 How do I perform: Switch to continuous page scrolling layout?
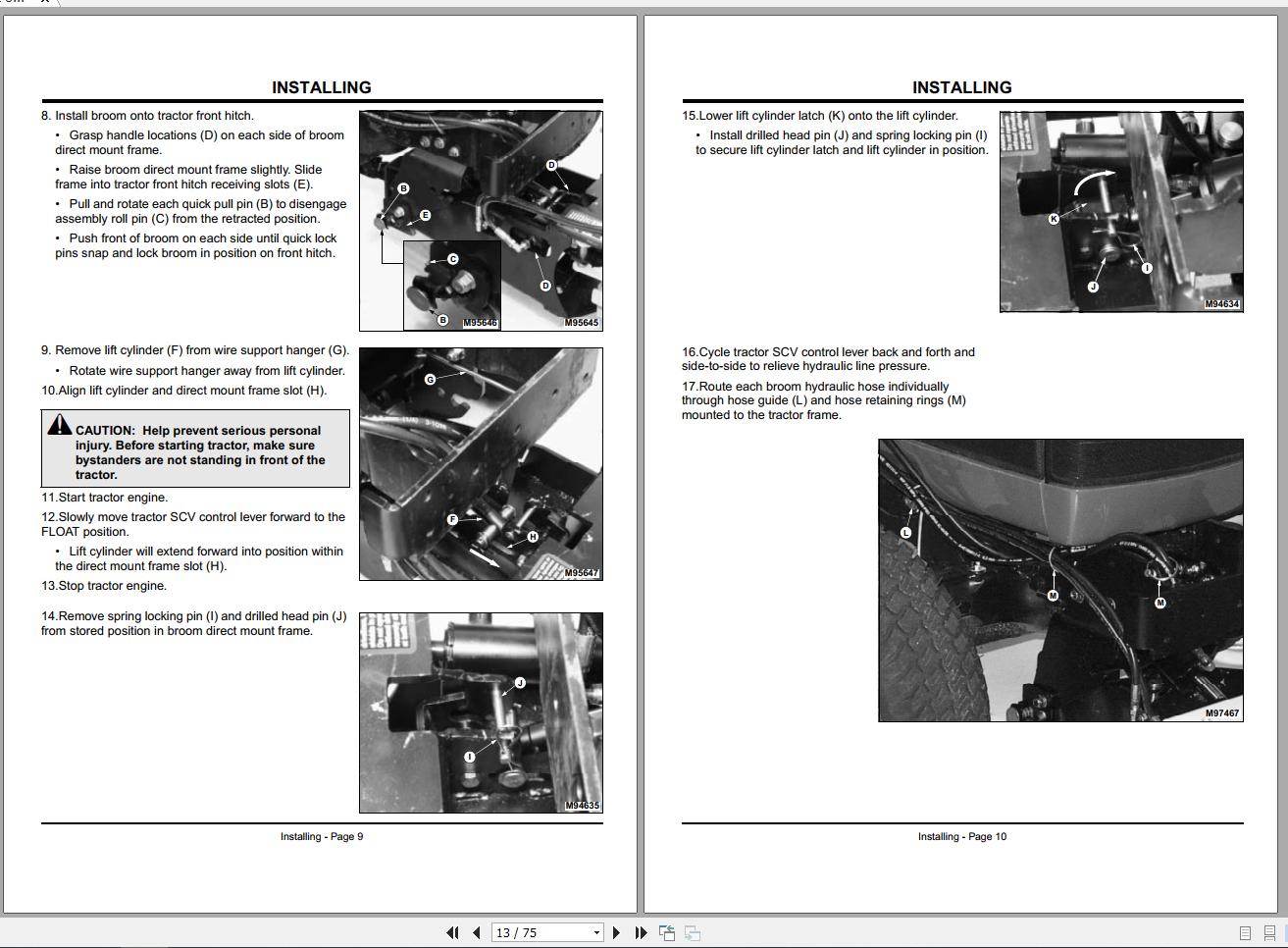pos(1269,932)
